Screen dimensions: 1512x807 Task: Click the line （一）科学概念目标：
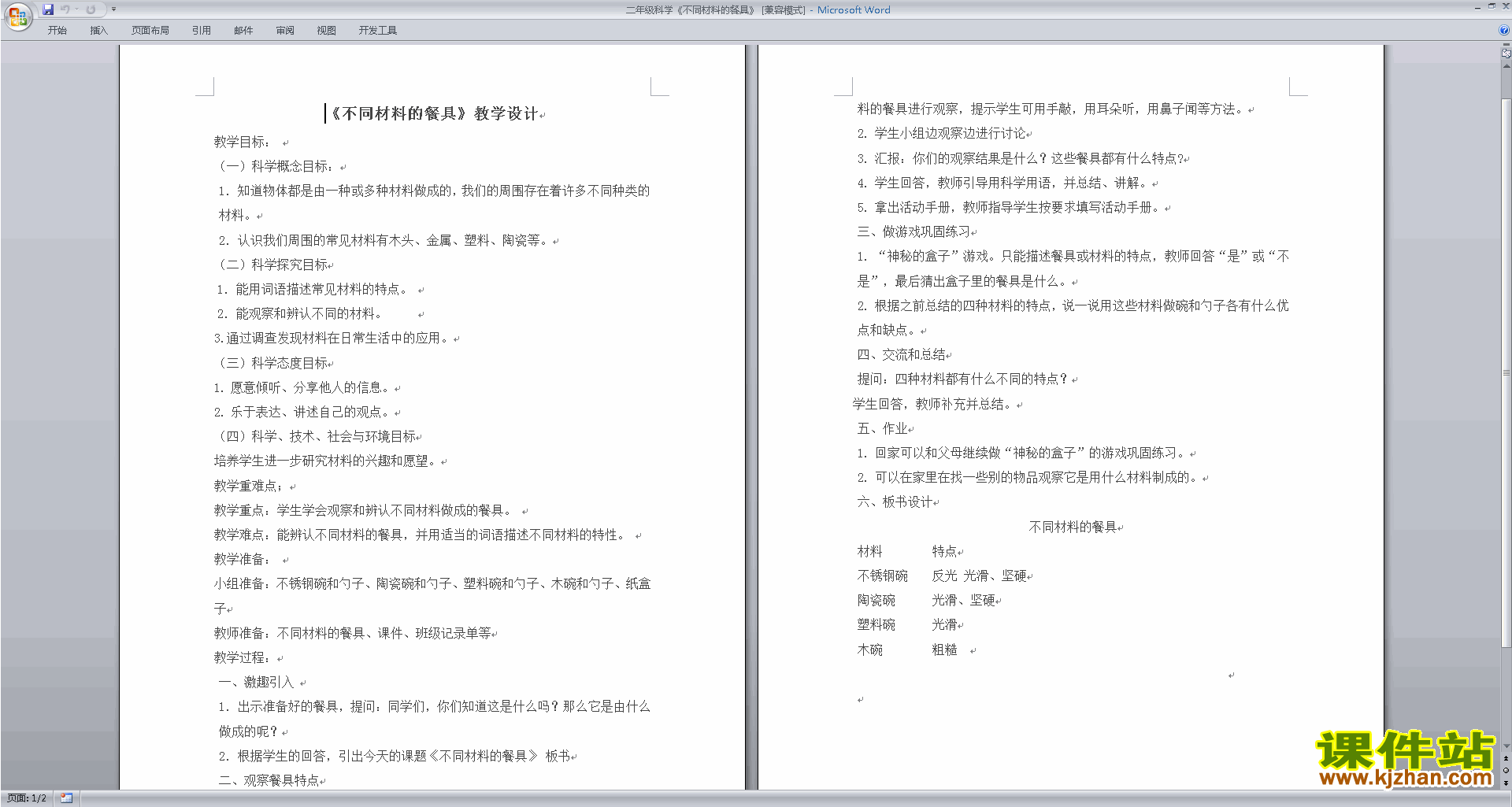[x=276, y=166]
